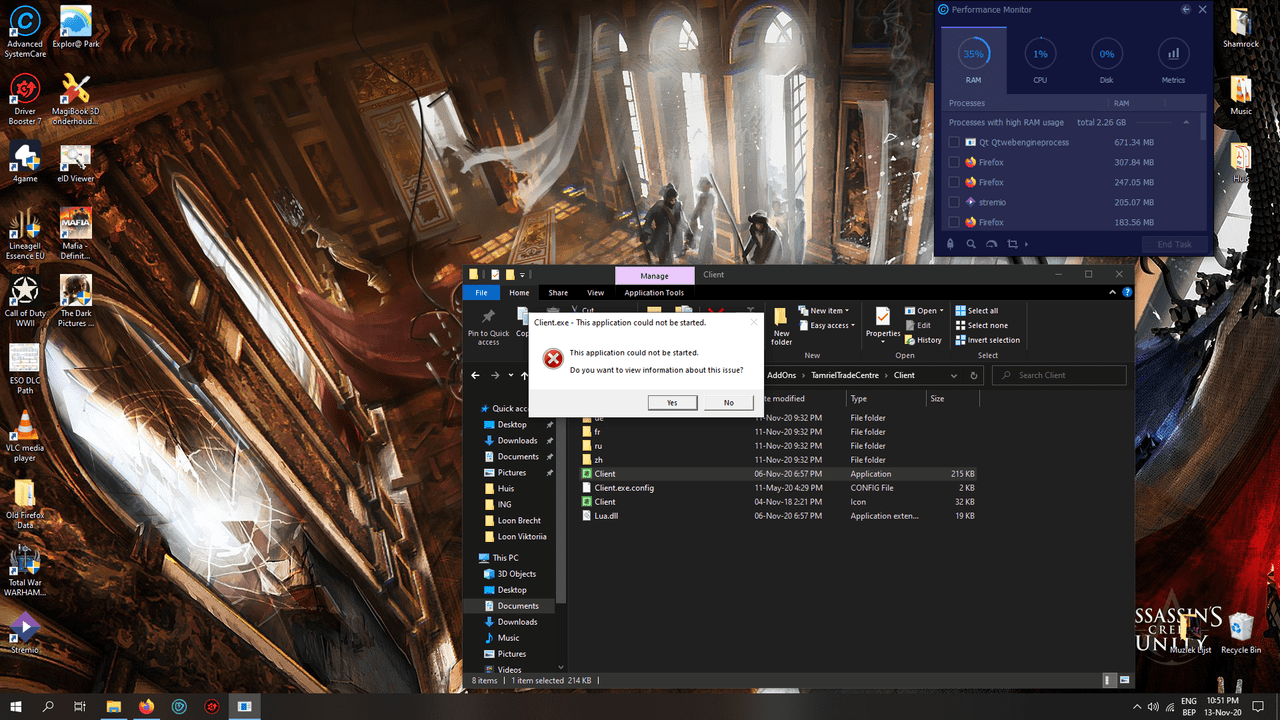Select the Total War WARHAMMER desktop icon
1280x720 pixels.
(24, 570)
